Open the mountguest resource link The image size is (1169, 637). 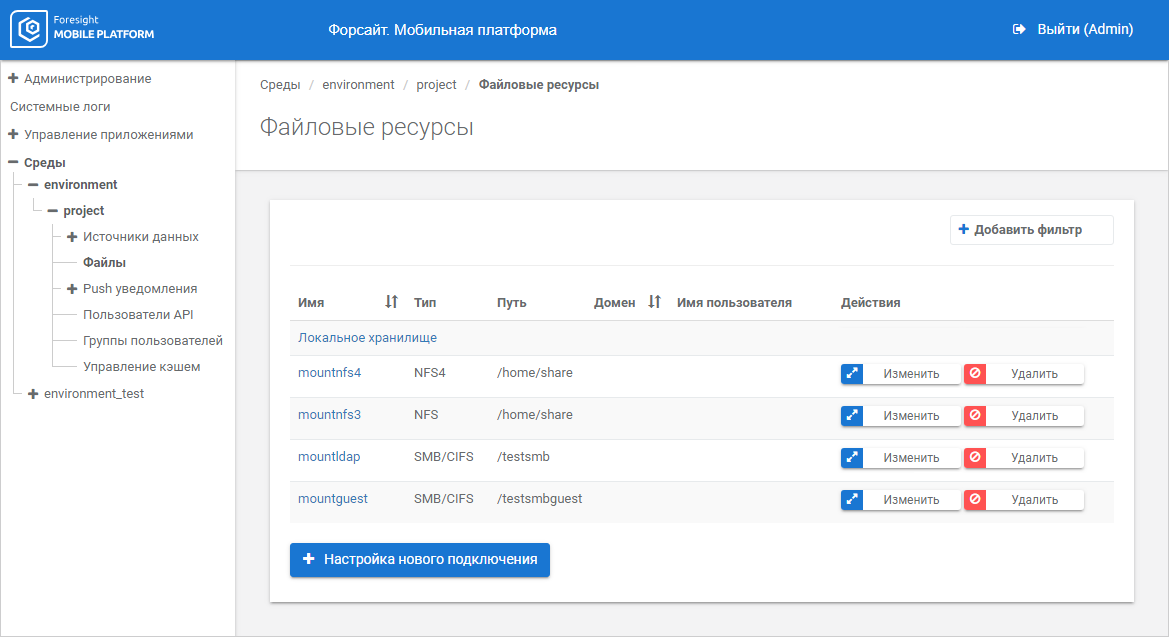pyautogui.click(x=332, y=499)
